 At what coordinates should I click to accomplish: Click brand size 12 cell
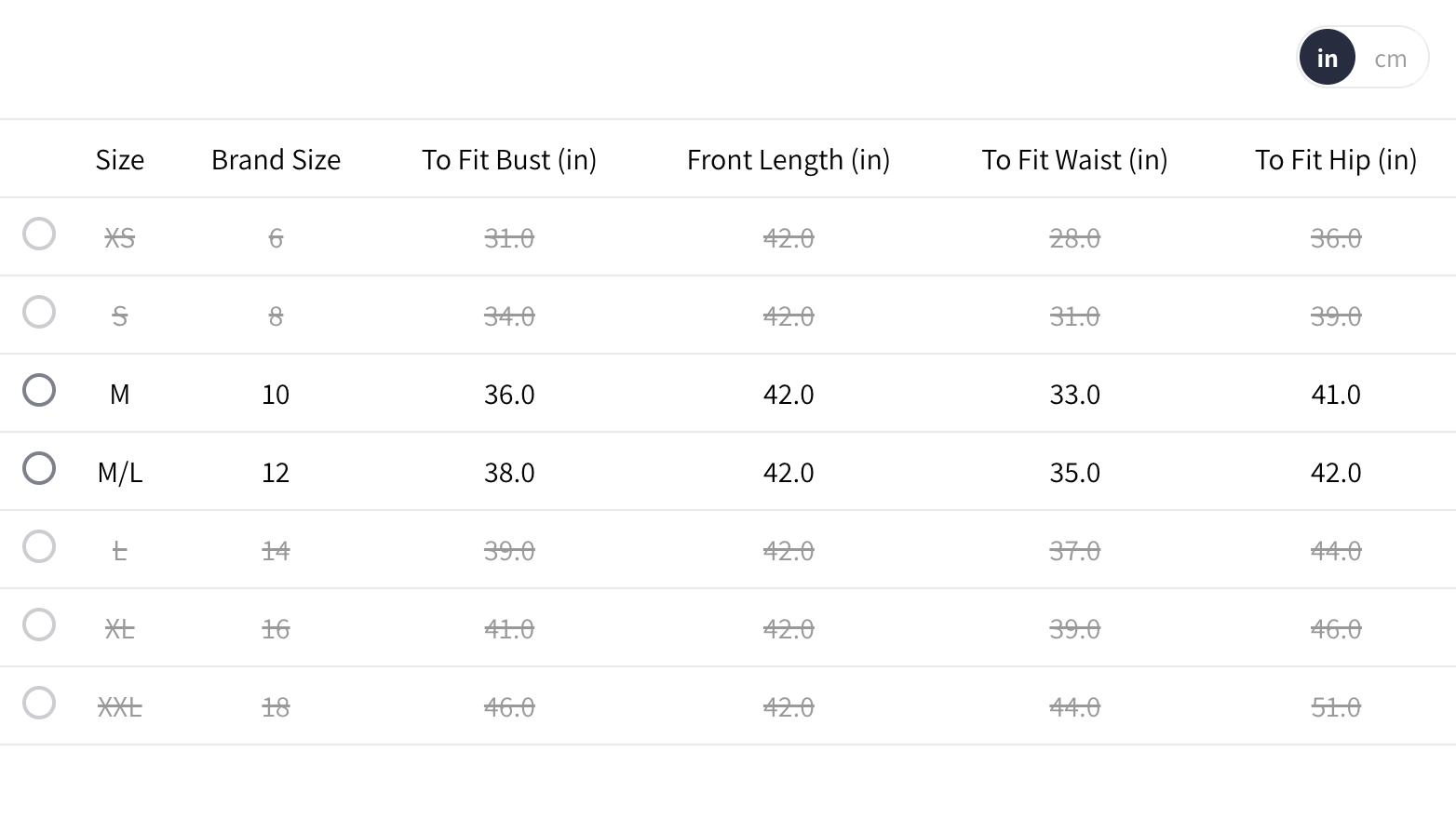pyautogui.click(x=276, y=473)
